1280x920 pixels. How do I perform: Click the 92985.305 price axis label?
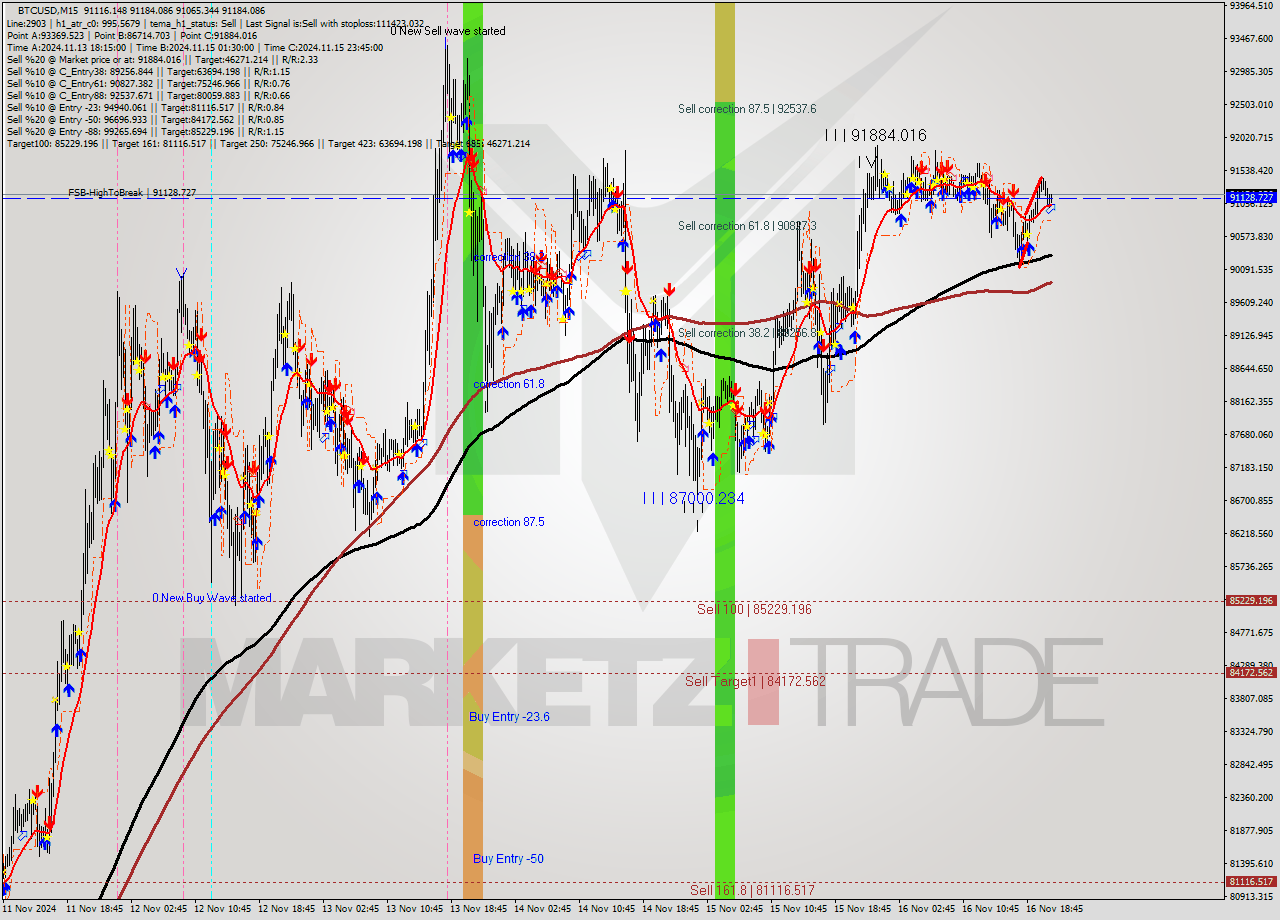tap(1251, 71)
